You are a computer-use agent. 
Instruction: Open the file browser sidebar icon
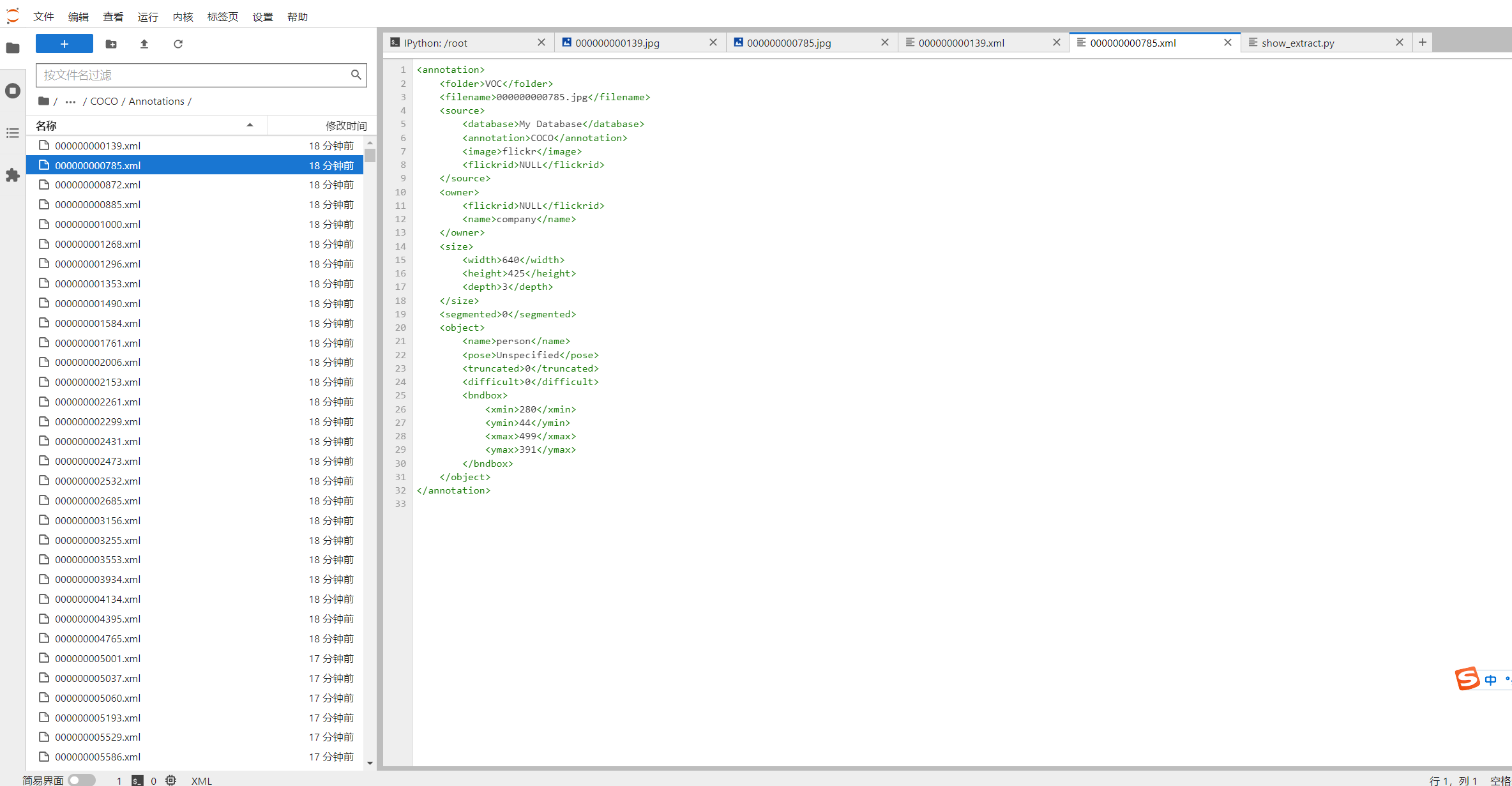pos(13,48)
